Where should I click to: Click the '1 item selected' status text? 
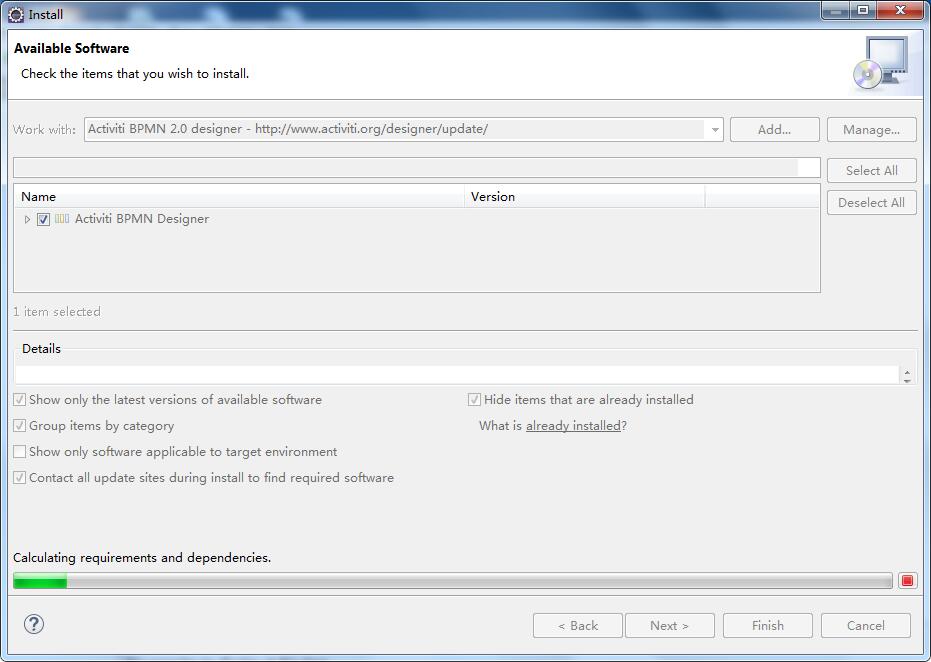tap(57, 312)
